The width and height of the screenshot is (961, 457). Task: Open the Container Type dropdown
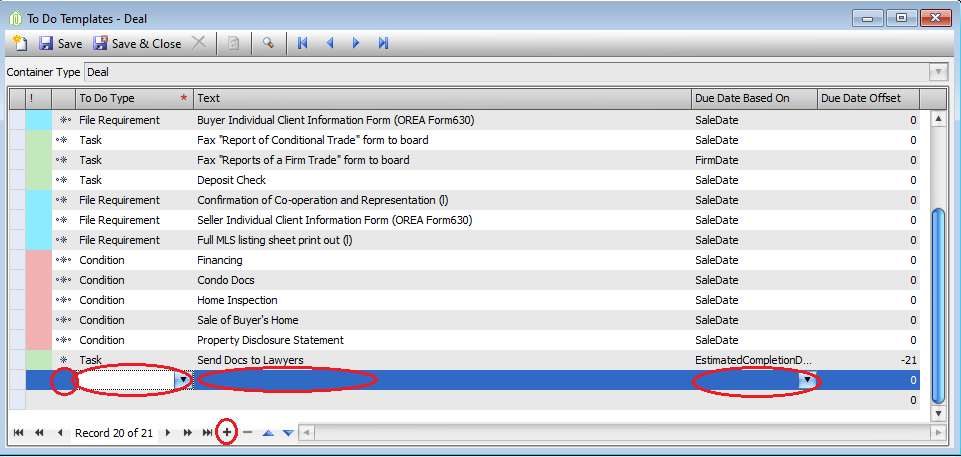pos(938,72)
